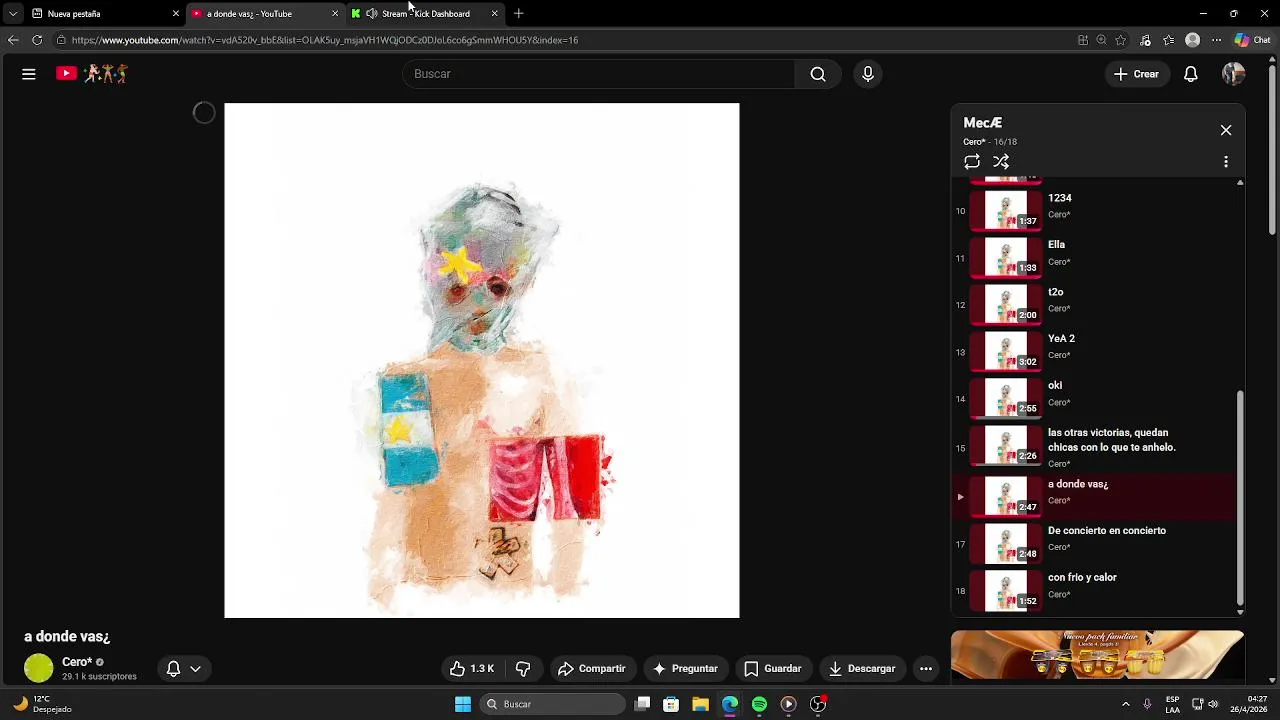1280x720 pixels.
Task: Select 'De concierto en concierto' track
Action: (x=1095, y=543)
